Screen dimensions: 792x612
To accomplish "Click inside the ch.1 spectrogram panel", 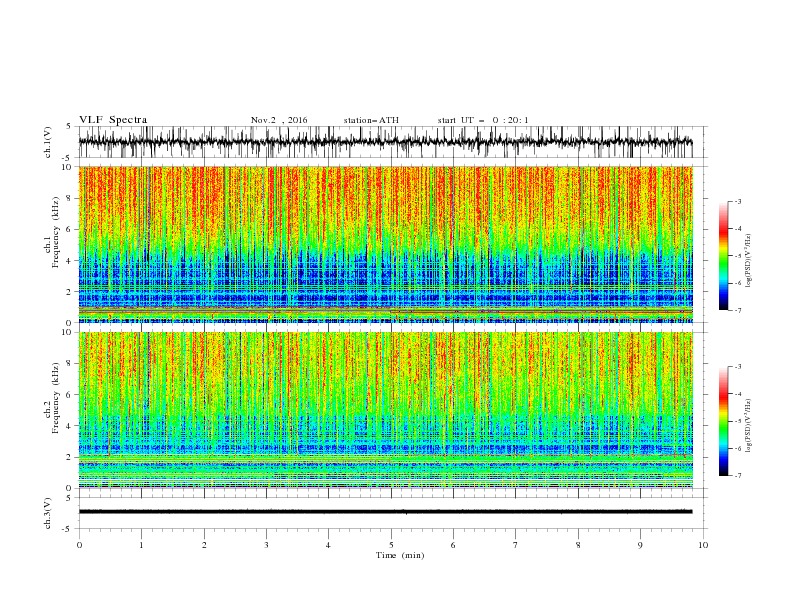I will (385, 244).
